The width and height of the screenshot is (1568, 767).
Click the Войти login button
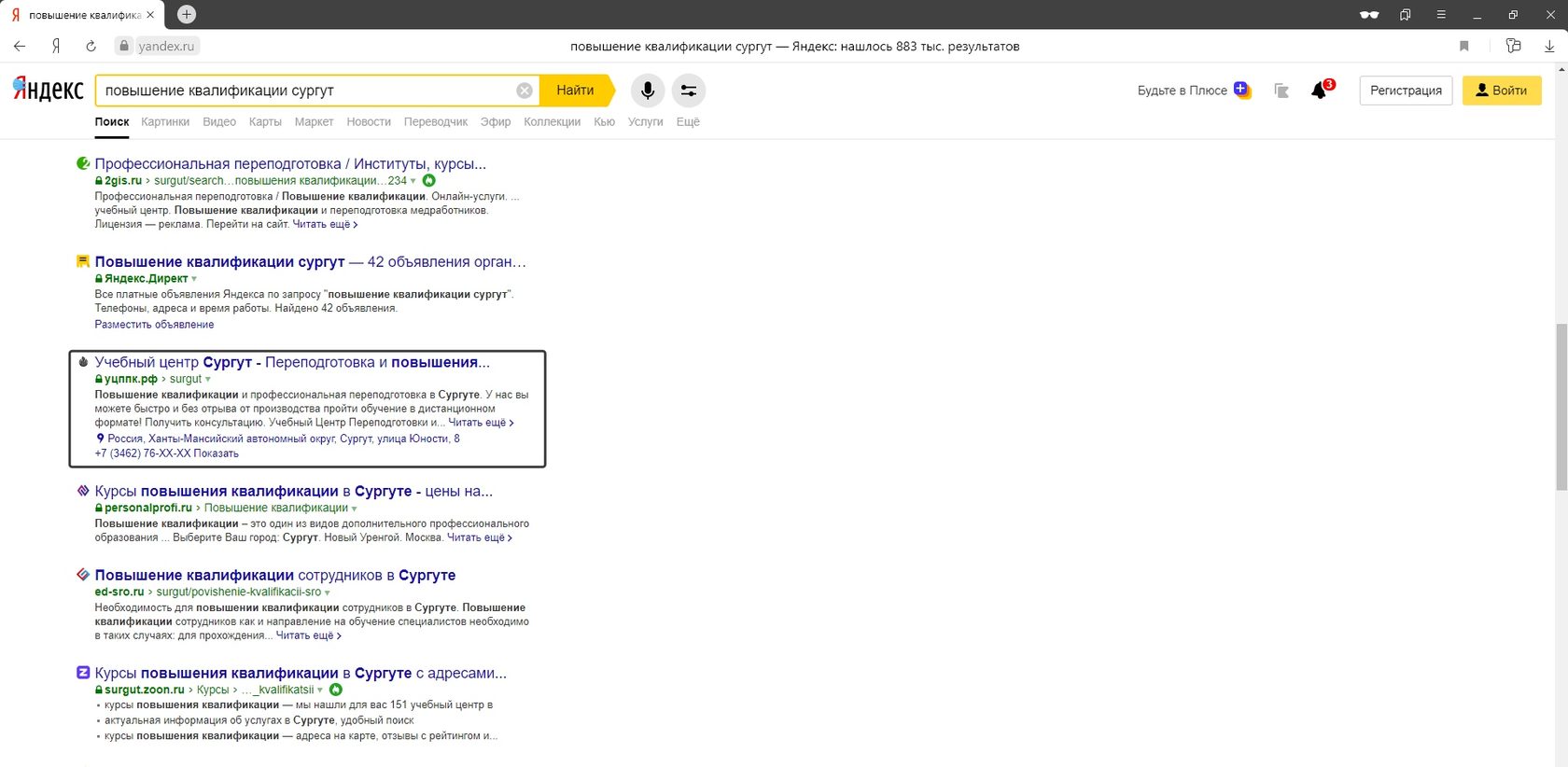click(1502, 91)
